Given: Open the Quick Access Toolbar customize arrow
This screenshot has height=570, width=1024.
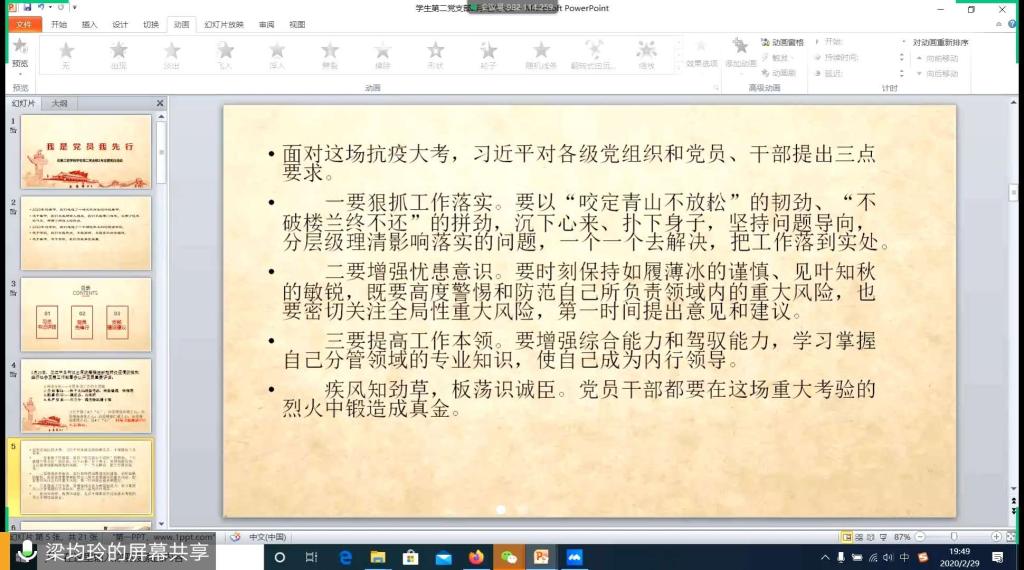Looking at the screenshot, I should (x=75, y=8).
